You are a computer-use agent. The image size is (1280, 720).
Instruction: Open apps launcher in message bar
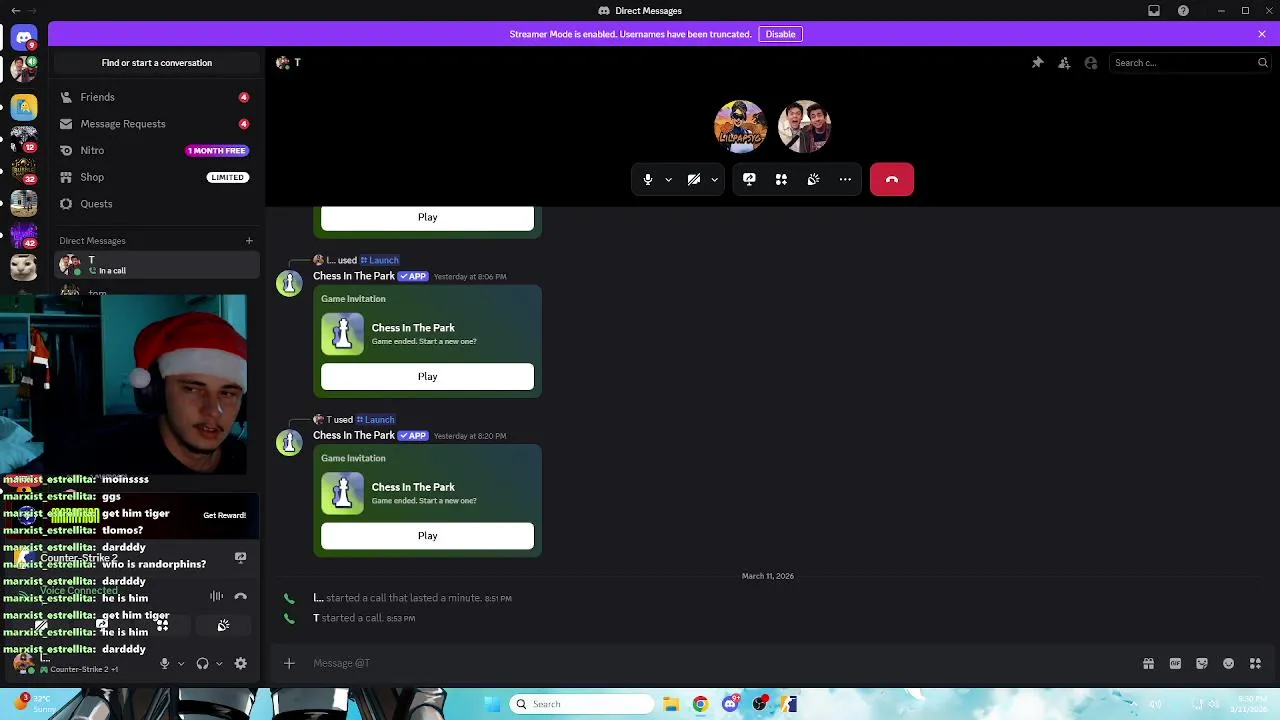(1255, 663)
